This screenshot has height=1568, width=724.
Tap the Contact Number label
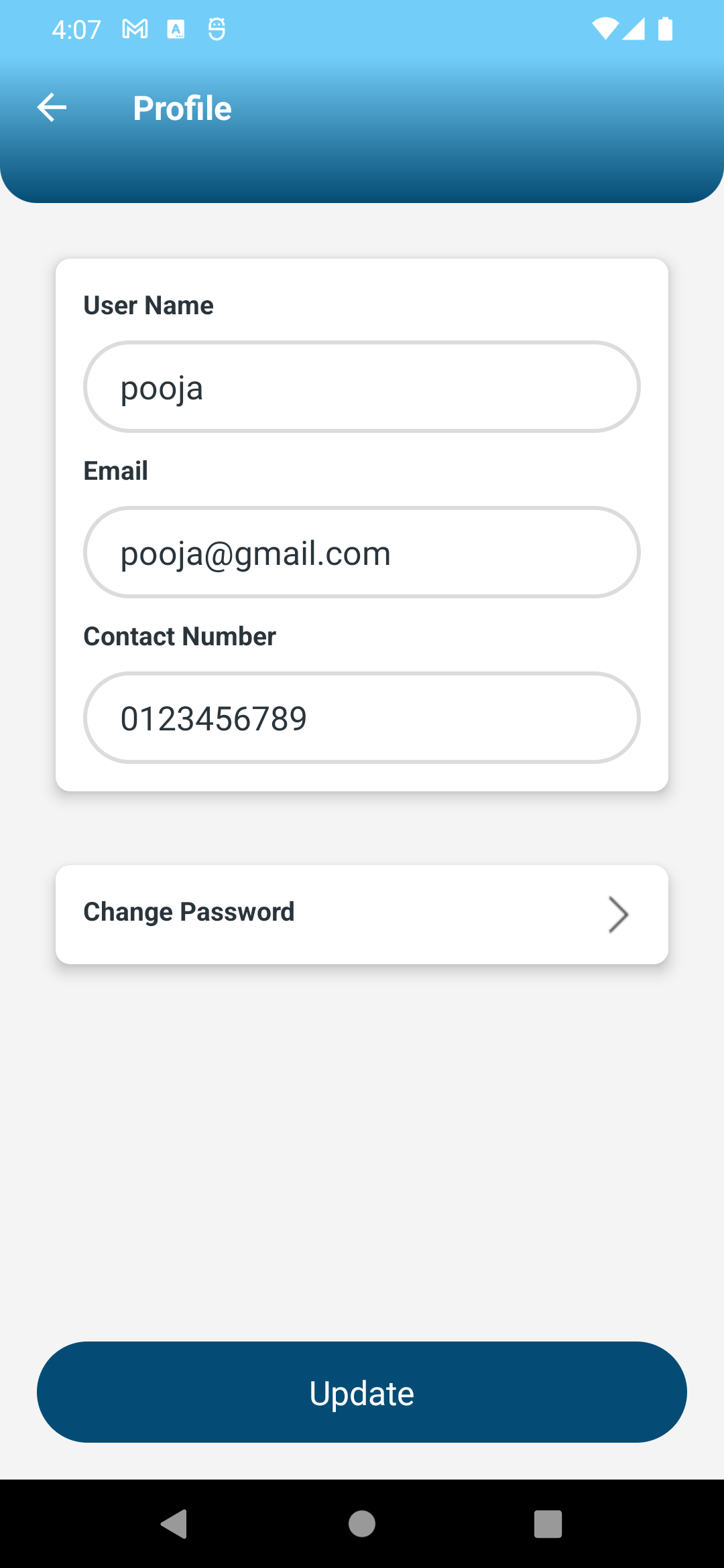180,637
